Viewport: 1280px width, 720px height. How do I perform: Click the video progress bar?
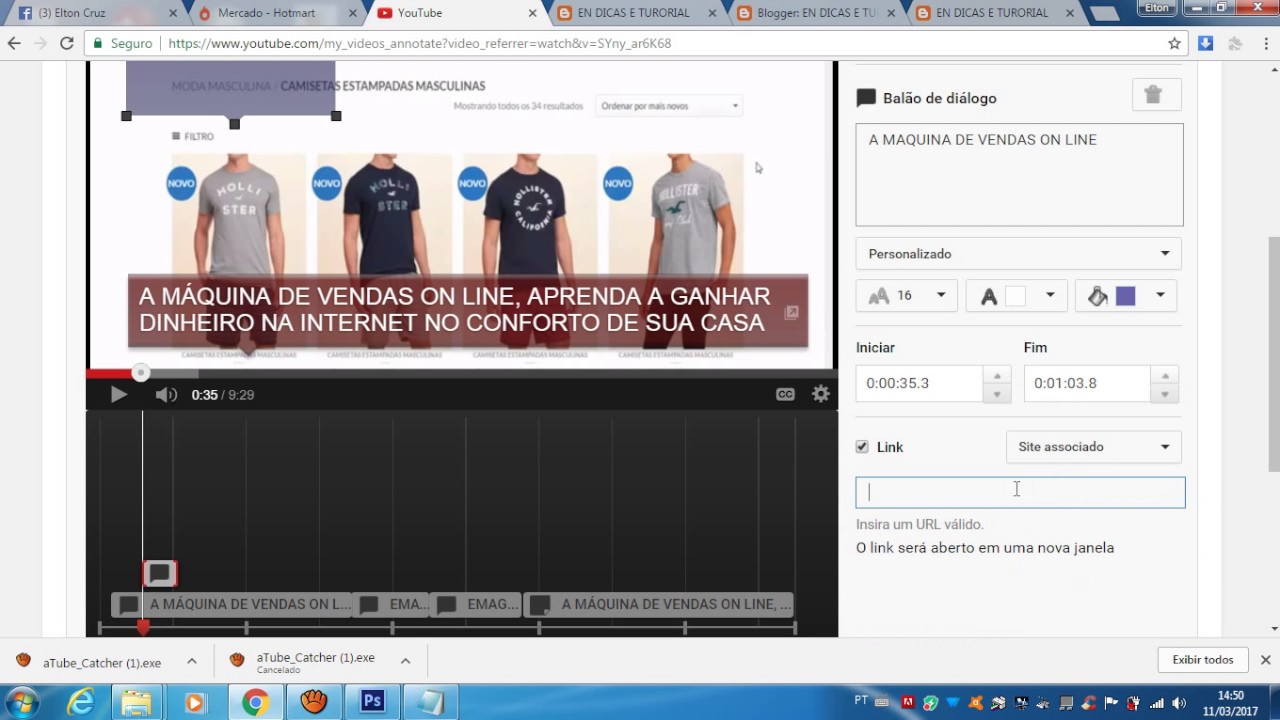(461, 374)
